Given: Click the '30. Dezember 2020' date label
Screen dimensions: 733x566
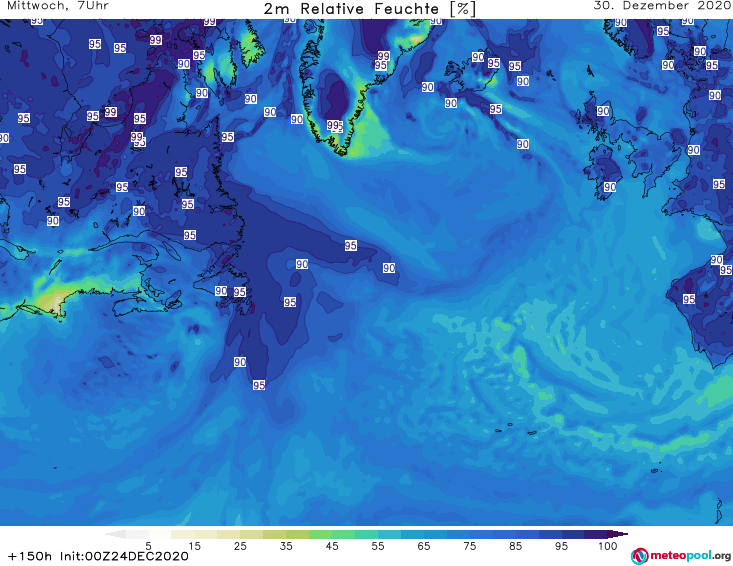Looking at the screenshot, I should pyautogui.click(x=662, y=6).
